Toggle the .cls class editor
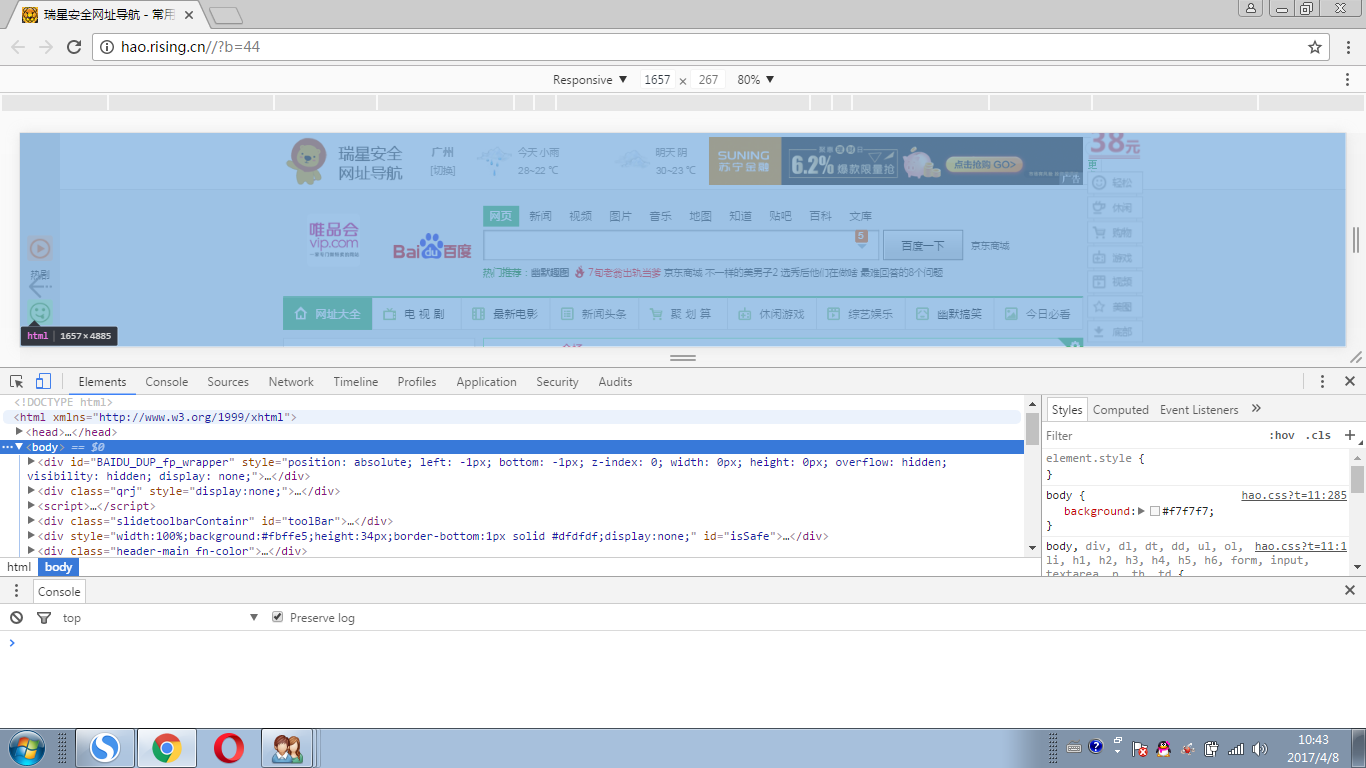1366x768 pixels. click(1318, 435)
